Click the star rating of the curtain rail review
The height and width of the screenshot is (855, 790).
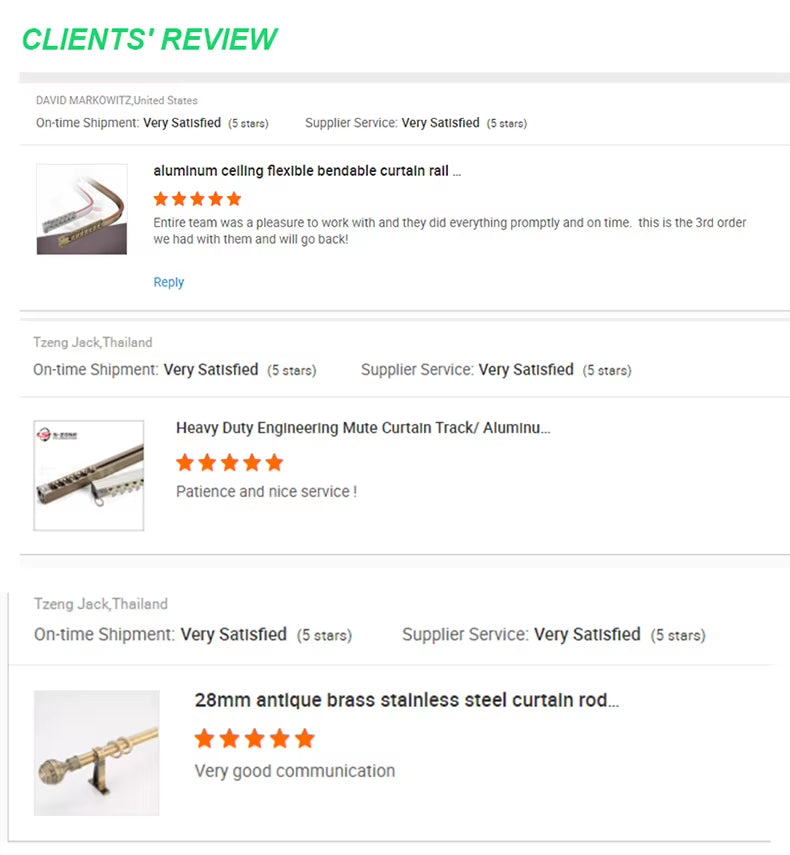click(x=198, y=199)
